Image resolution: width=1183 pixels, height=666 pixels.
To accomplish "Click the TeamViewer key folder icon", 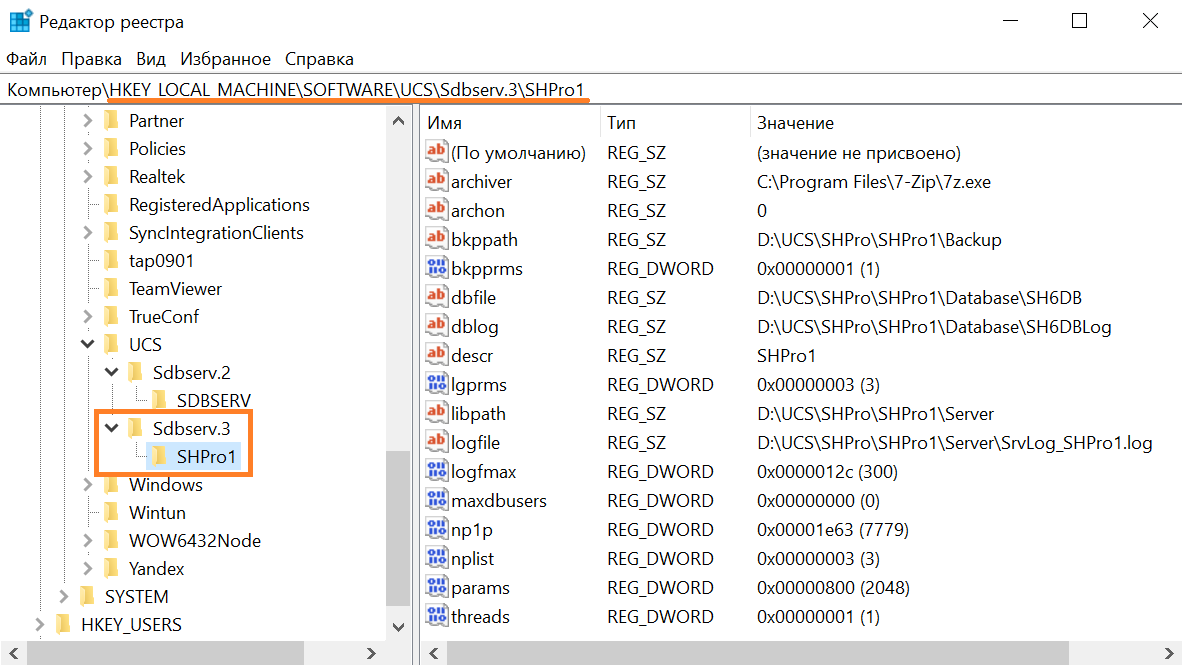I will point(113,289).
